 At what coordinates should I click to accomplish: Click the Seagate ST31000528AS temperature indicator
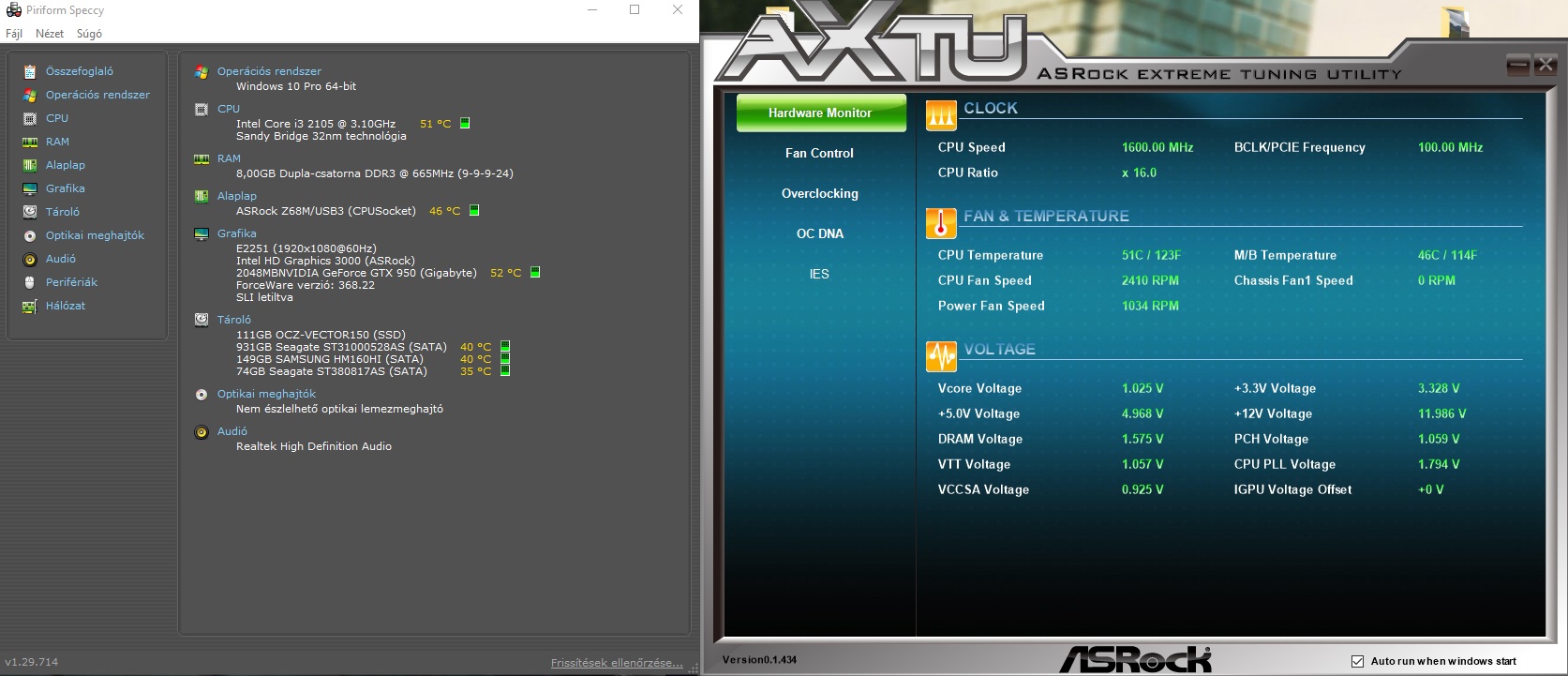coord(505,346)
